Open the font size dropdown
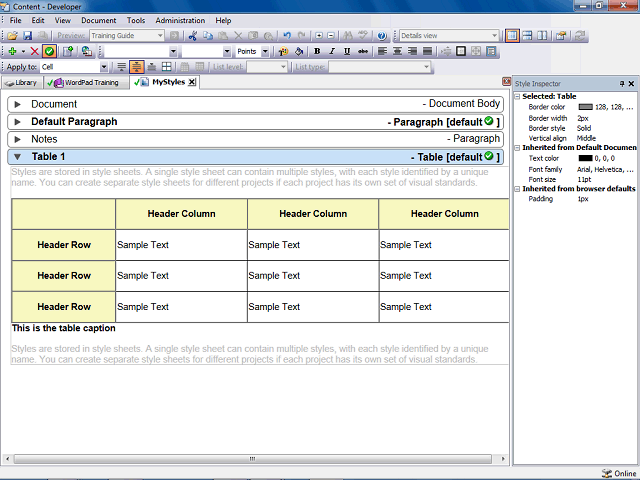This screenshot has width=640, height=480. [x=227, y=51]
